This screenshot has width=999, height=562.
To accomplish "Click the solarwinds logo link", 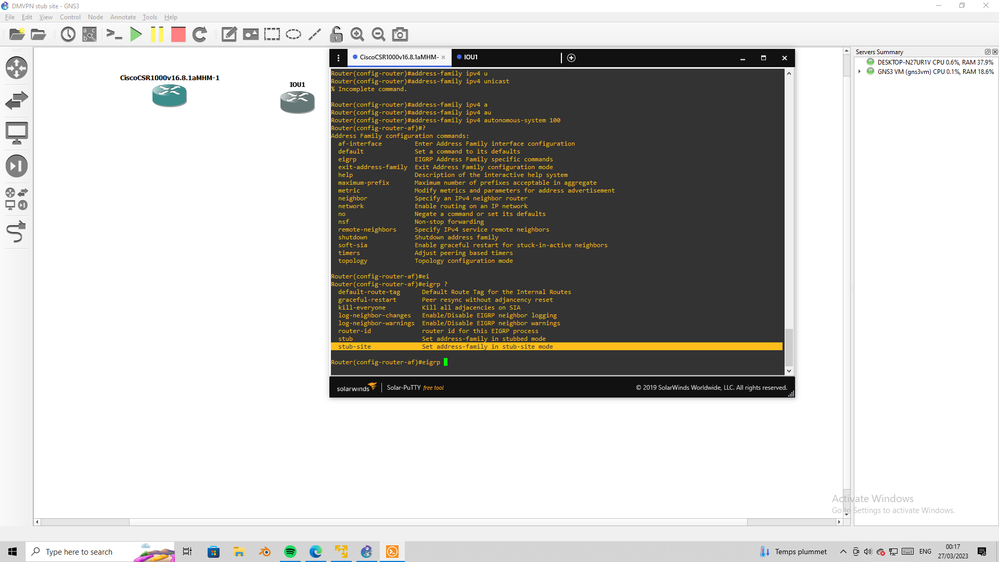I will 356,387.
